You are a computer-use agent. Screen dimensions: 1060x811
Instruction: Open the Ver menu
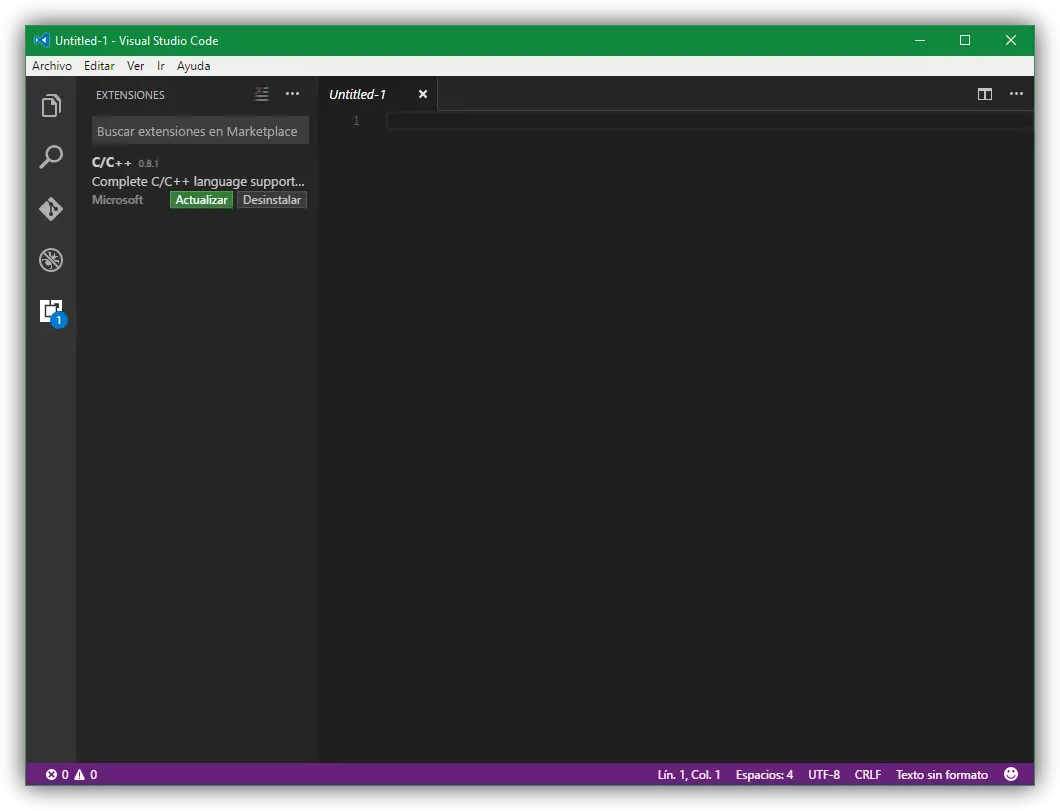click(135, 66)
